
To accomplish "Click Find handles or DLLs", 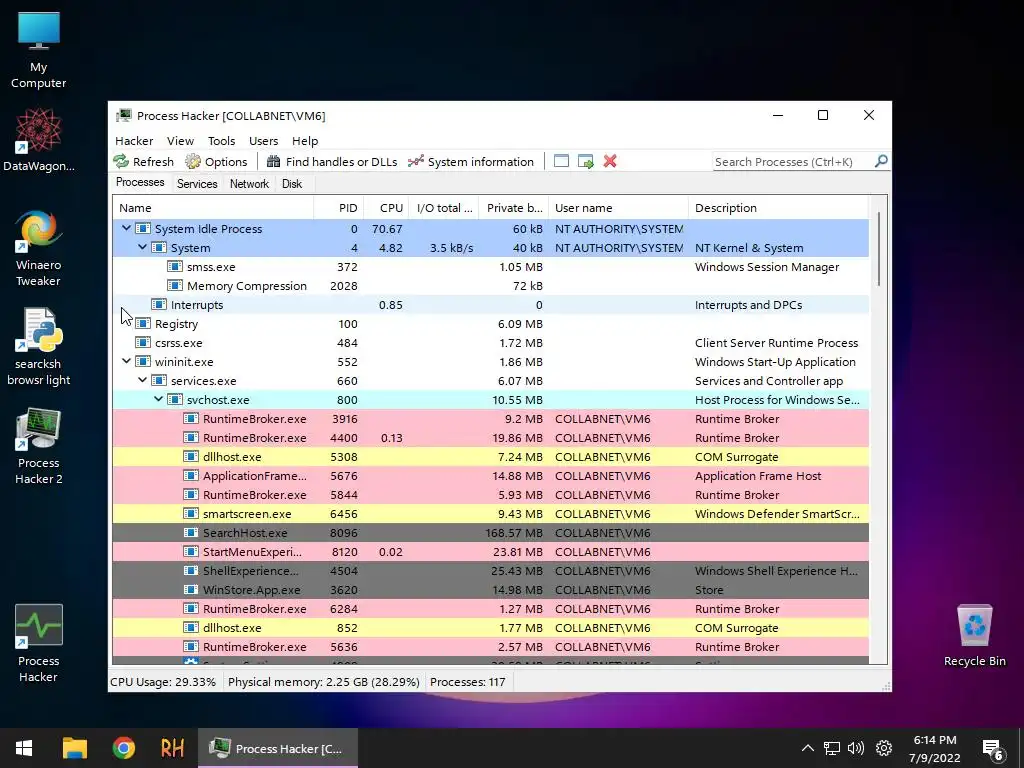I will point(332,161).
